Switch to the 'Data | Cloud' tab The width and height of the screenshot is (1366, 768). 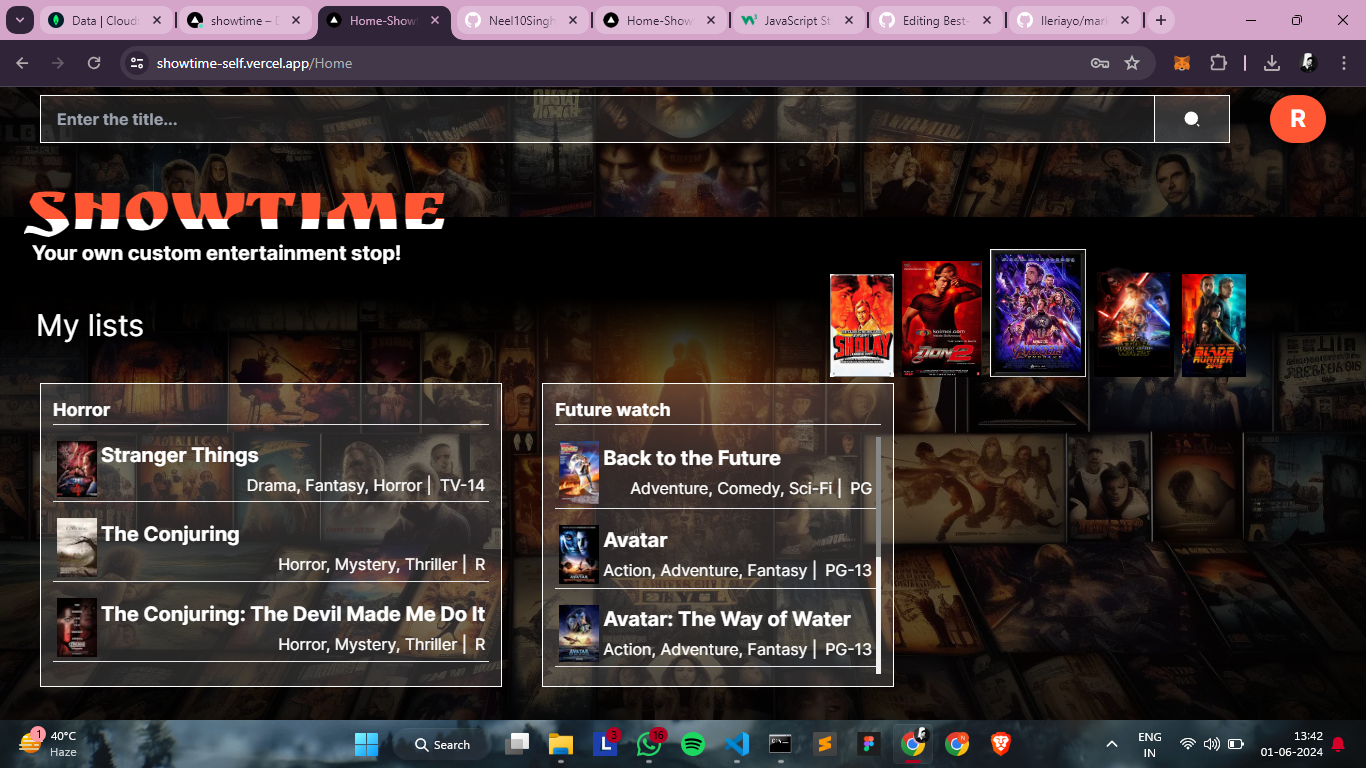[x=105, y=20]
